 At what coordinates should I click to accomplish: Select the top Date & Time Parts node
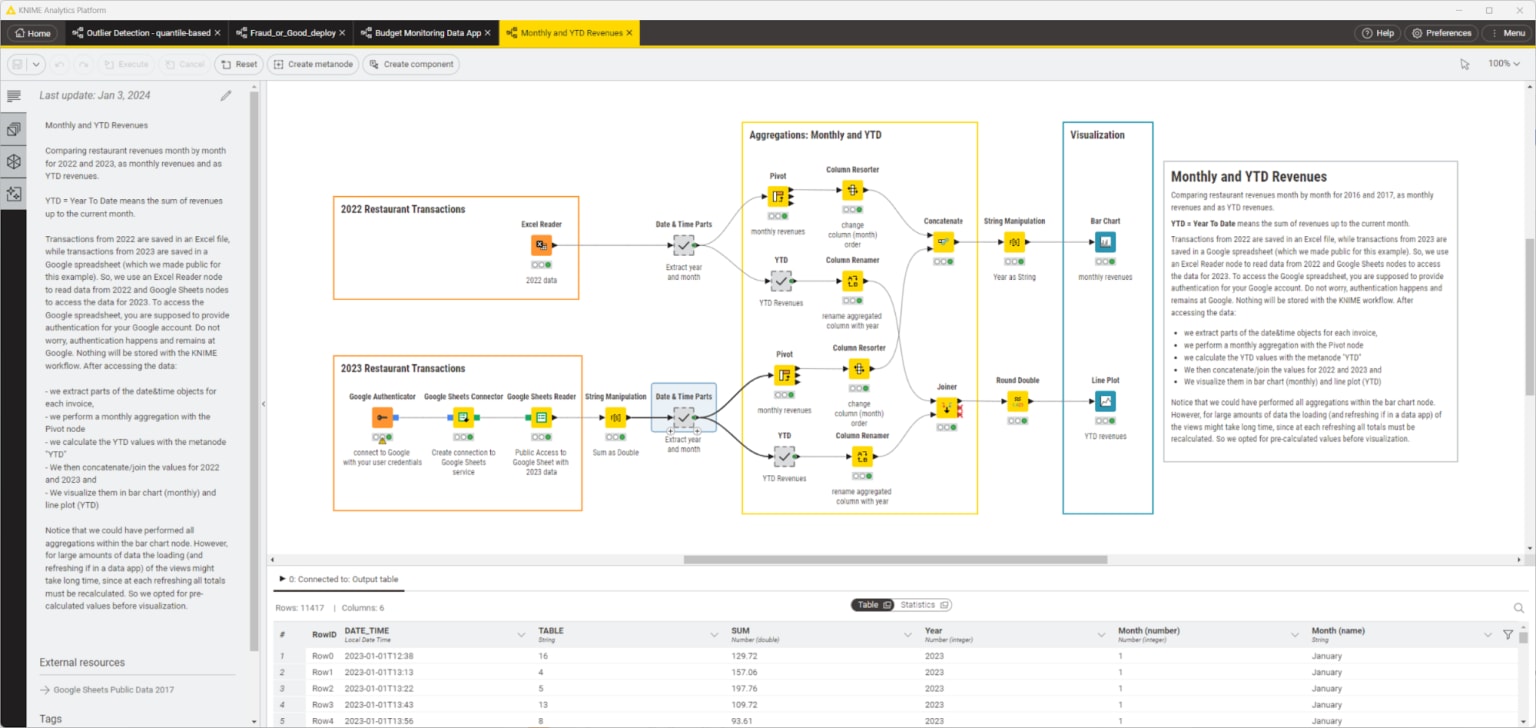683,245
